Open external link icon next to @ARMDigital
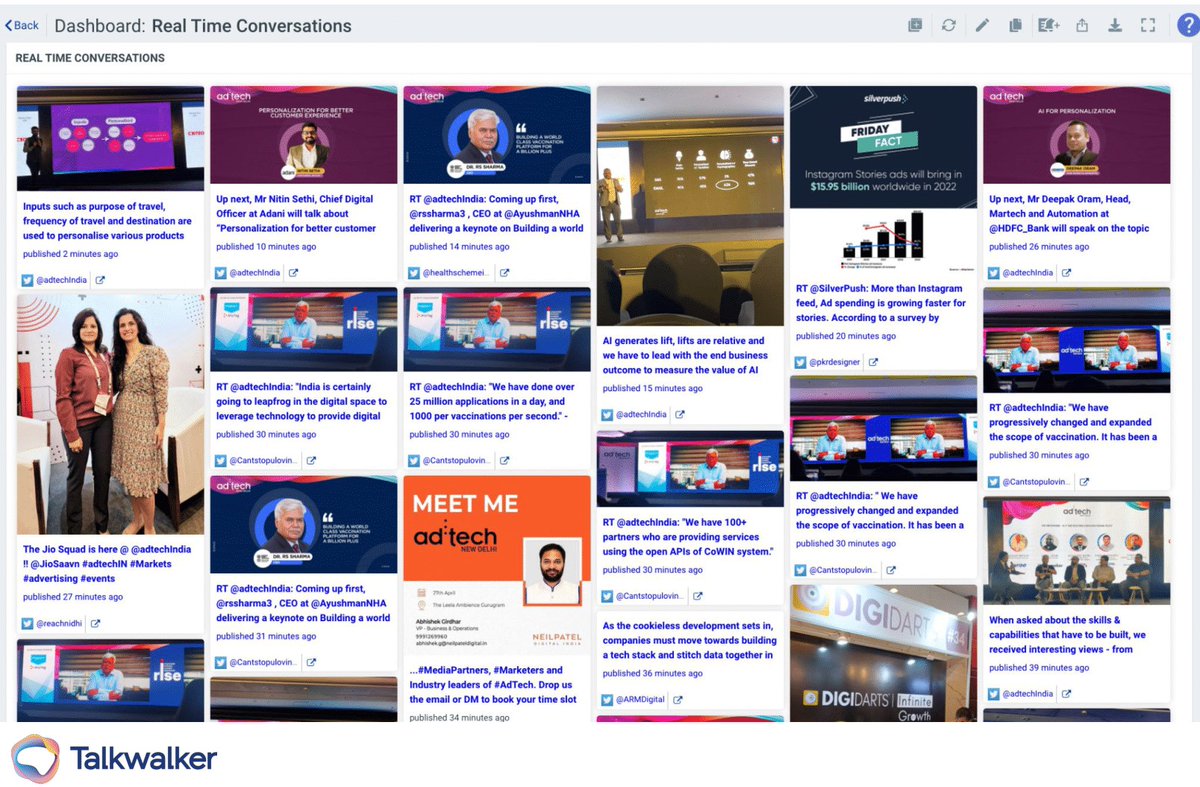1200x787 pixels. pos(680,700)
